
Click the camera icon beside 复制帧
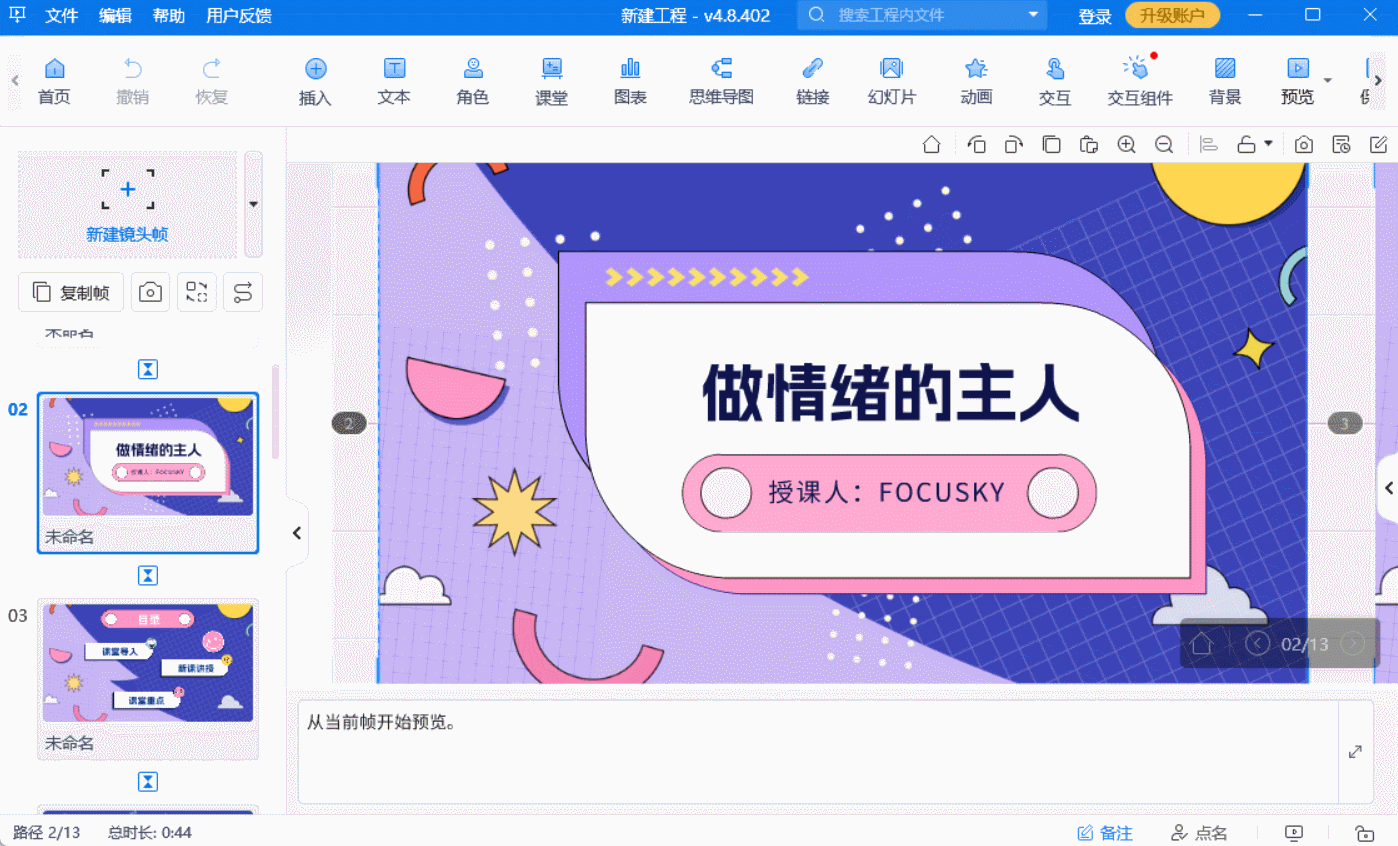(150, 292)
